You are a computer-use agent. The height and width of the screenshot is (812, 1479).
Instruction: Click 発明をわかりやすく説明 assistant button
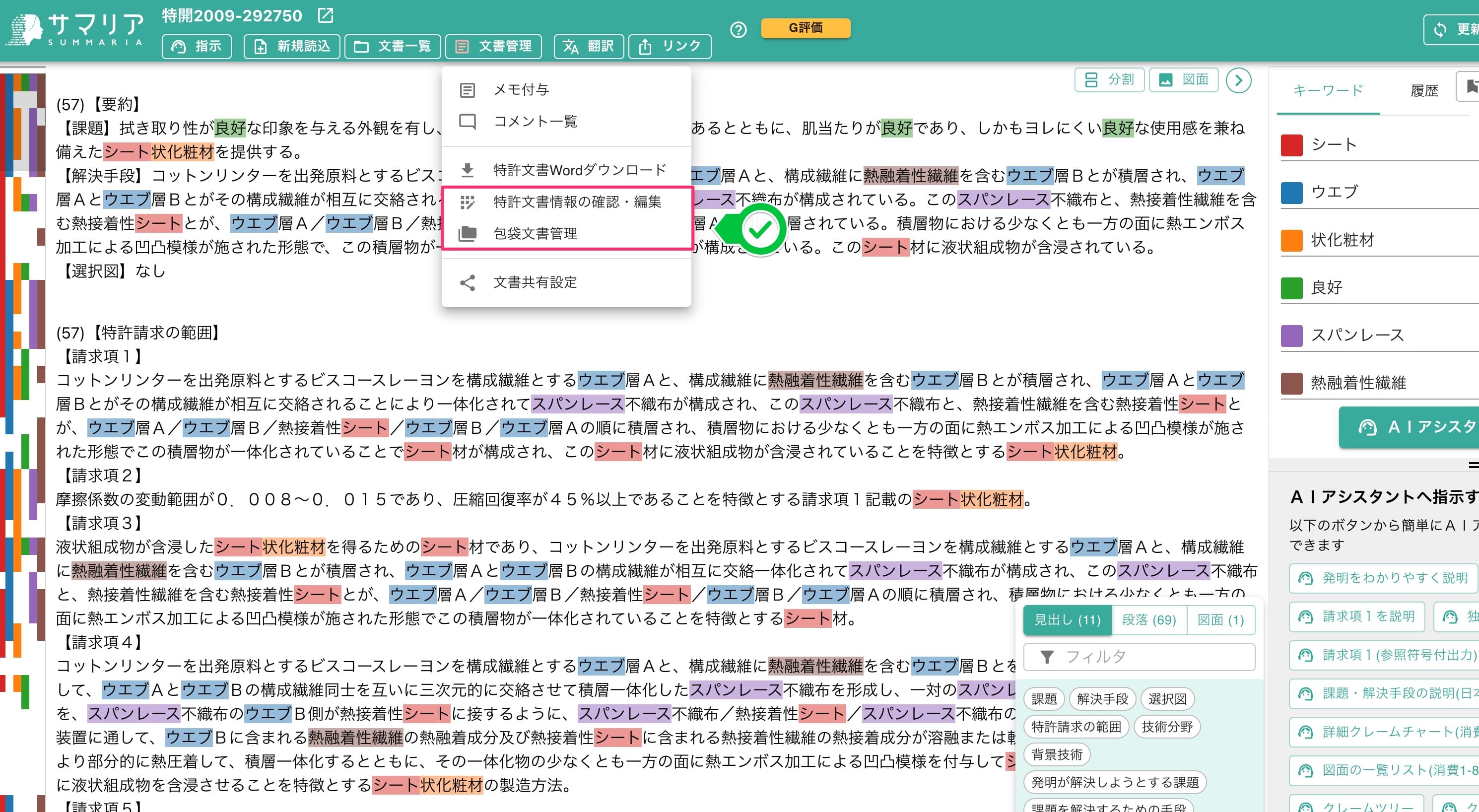click(x=1383, y=578)
